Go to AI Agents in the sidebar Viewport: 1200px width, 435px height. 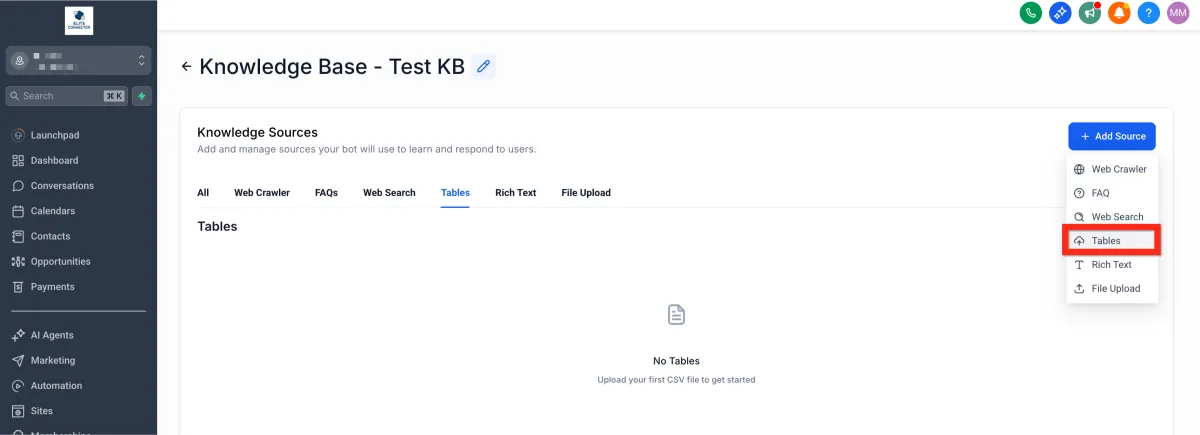(x=52, y=335)
